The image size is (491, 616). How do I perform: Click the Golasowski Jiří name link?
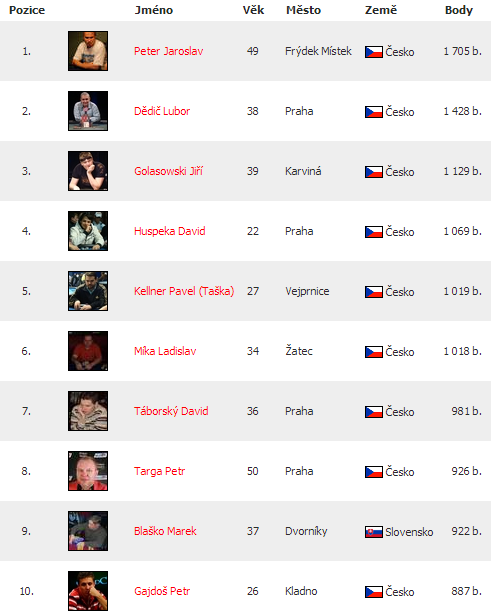point(168,171)
